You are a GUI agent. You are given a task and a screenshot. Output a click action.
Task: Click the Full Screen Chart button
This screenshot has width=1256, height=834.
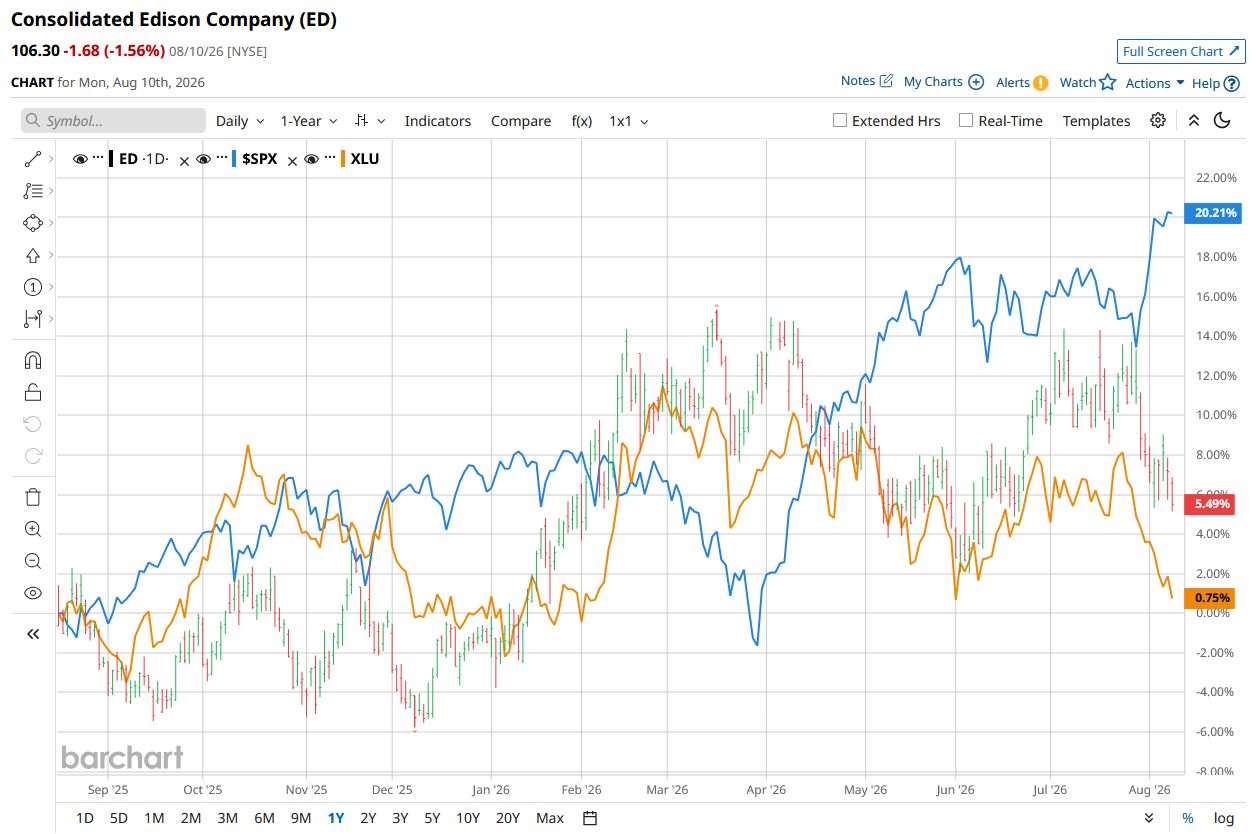(x=1181, y=51)
